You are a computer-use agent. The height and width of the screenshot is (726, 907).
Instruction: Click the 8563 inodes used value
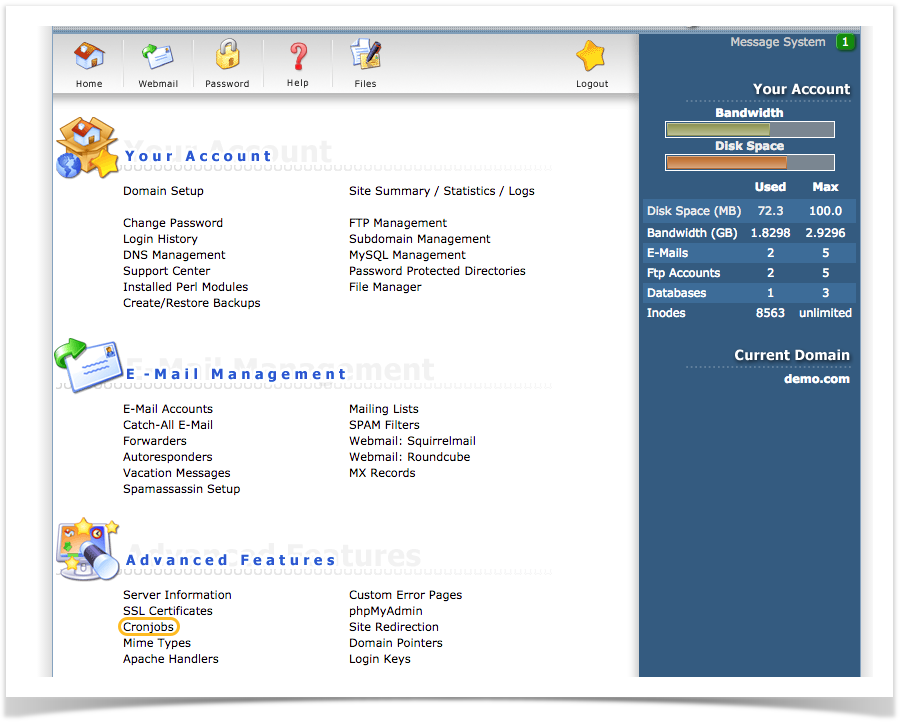770,313
